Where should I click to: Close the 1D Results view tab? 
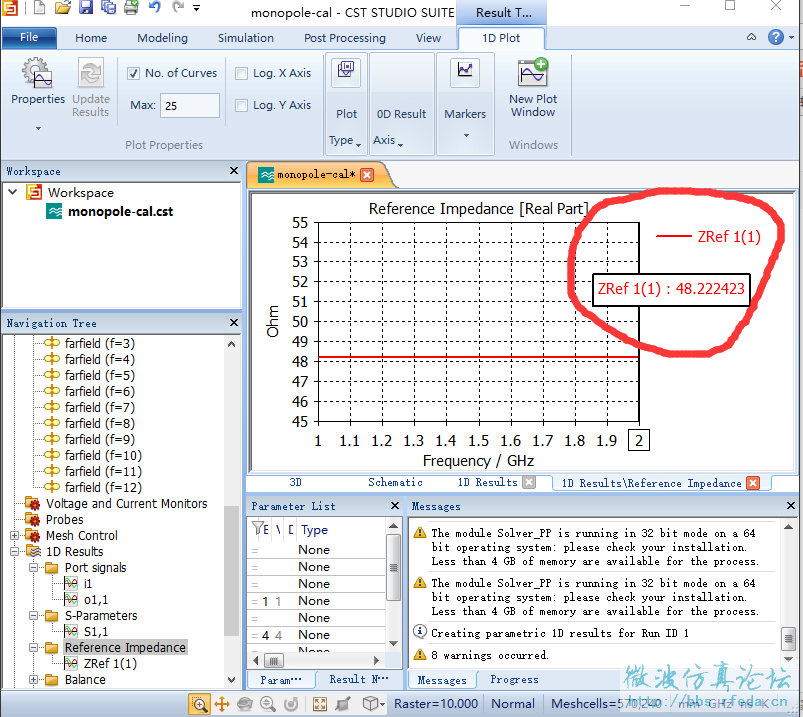click(530, 482)
